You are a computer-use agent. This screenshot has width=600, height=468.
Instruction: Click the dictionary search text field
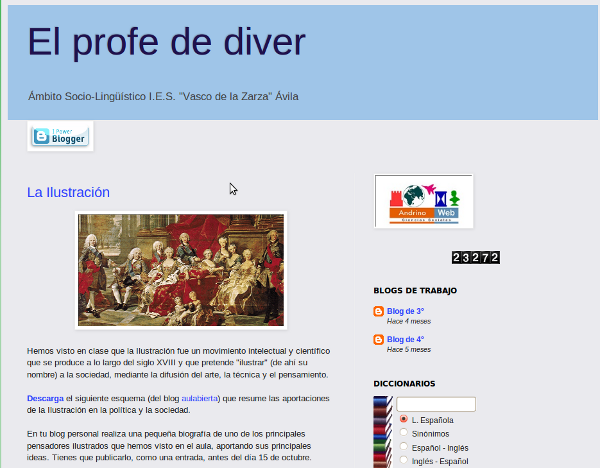(436, 404)
